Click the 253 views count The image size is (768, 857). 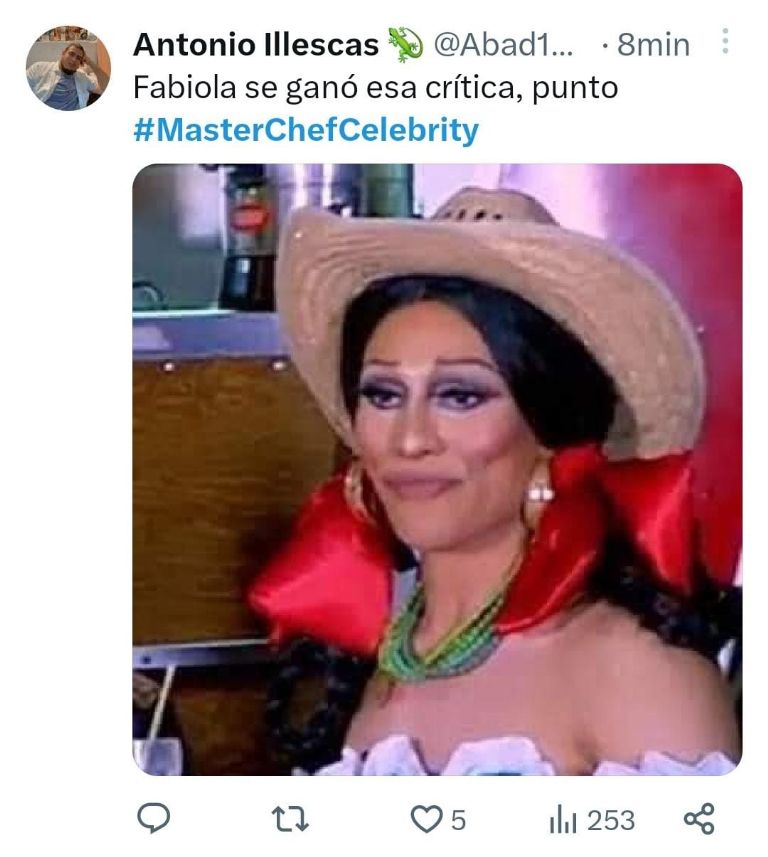[611, 820]
